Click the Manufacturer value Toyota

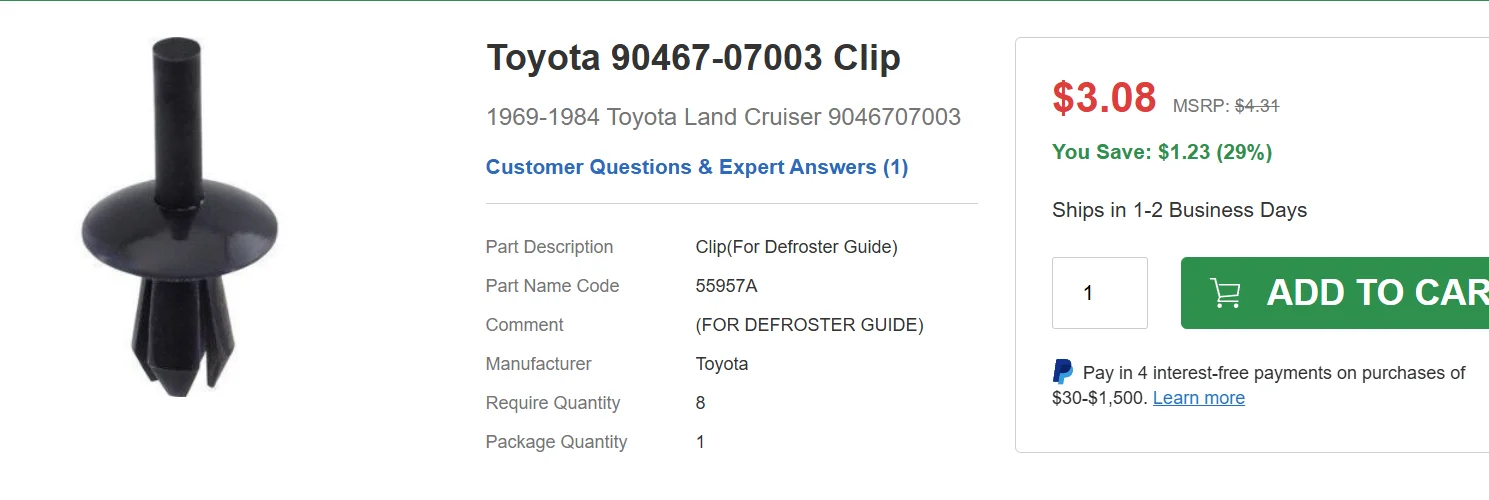[x=722, y=364]
